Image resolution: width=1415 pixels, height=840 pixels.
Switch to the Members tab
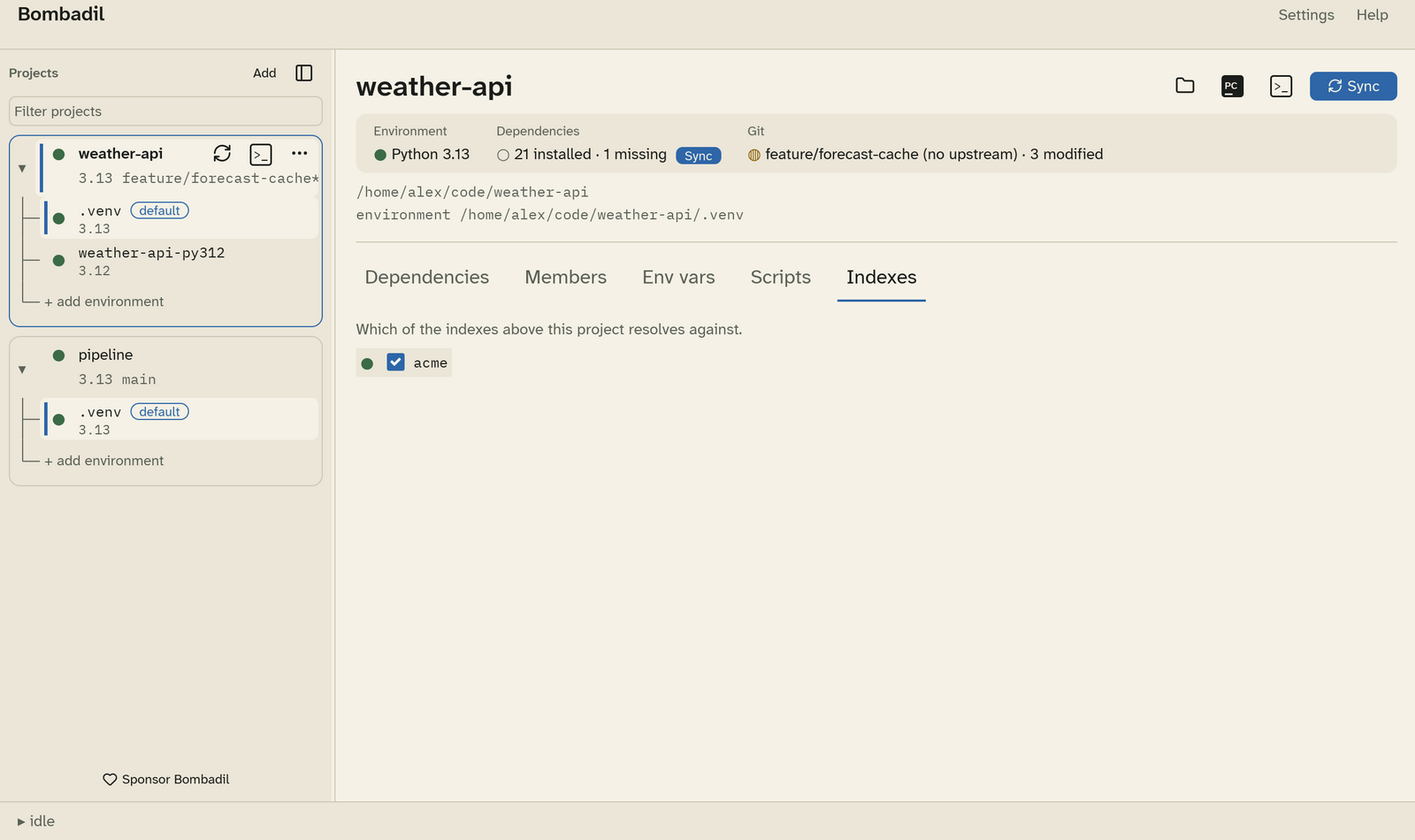point(566,278)
